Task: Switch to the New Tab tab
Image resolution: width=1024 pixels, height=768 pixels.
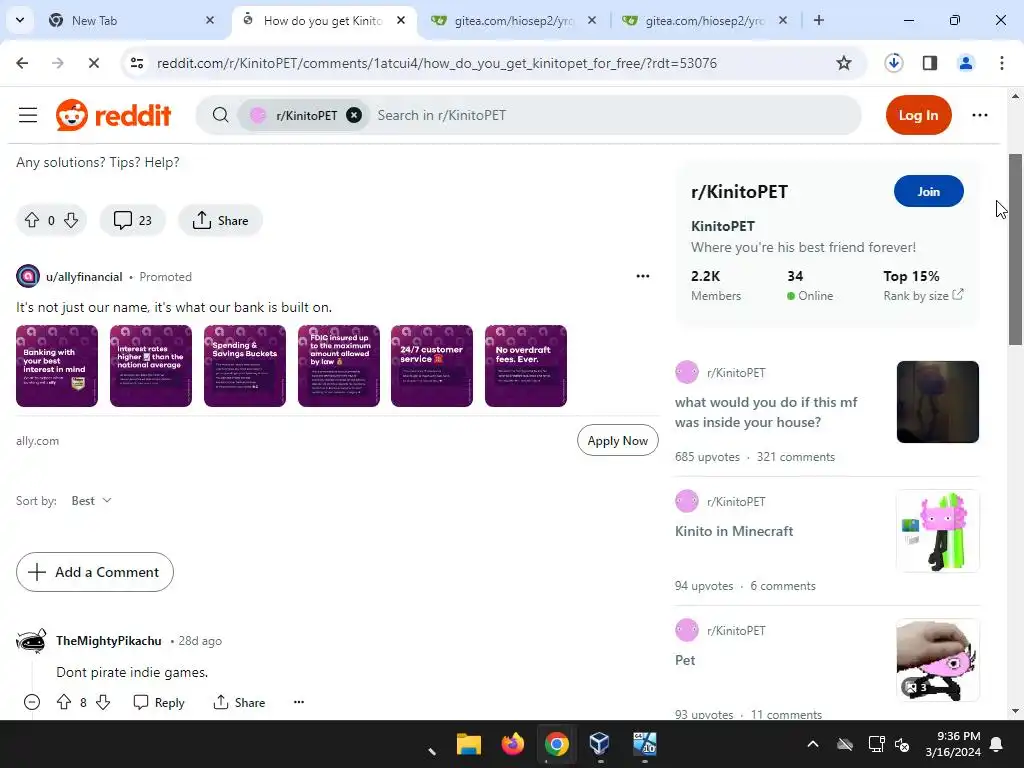Action: click(x=133, y=21)
